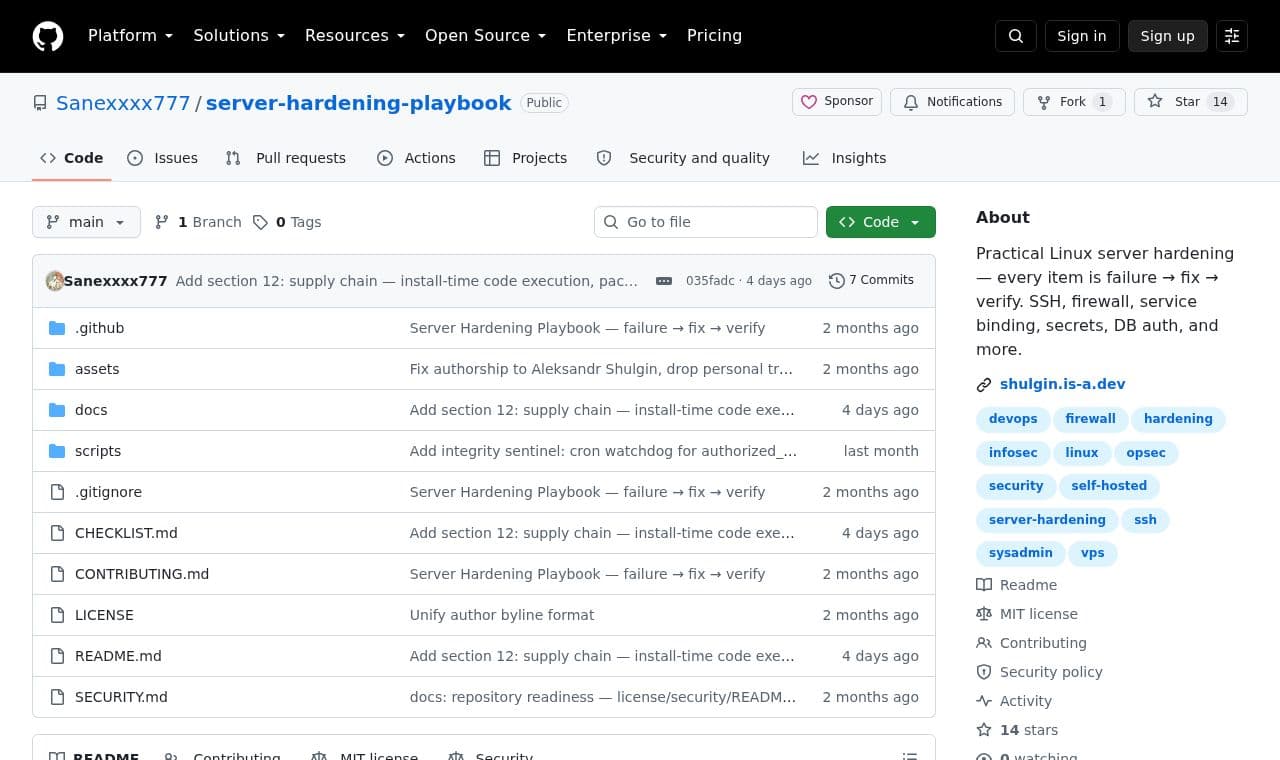Expand the Open Source menu

point(486,36)
